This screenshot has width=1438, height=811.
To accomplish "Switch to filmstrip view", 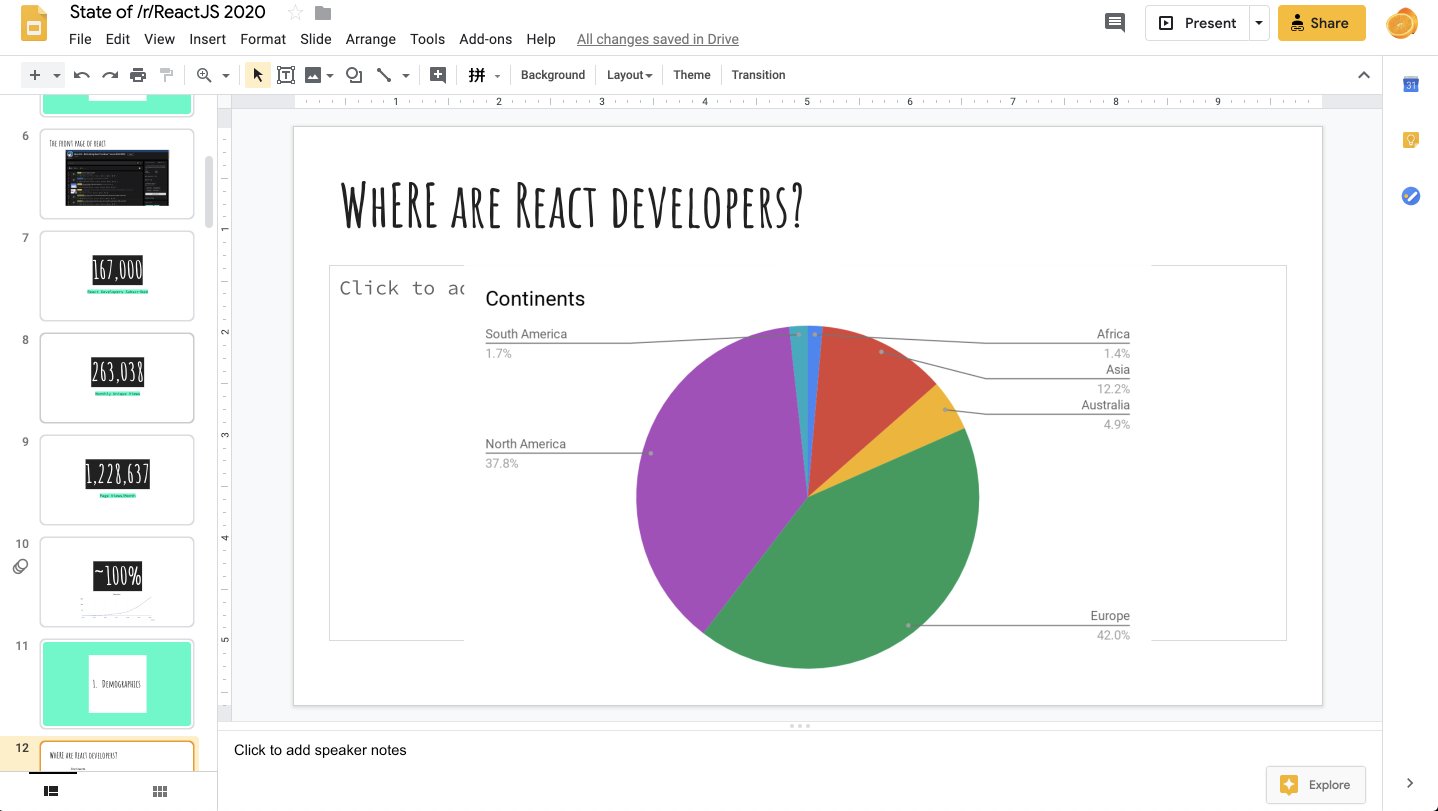I will tap(51, 791).
